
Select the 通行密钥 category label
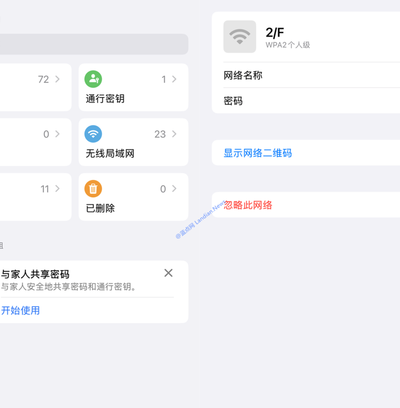click(x=105, y=99)
